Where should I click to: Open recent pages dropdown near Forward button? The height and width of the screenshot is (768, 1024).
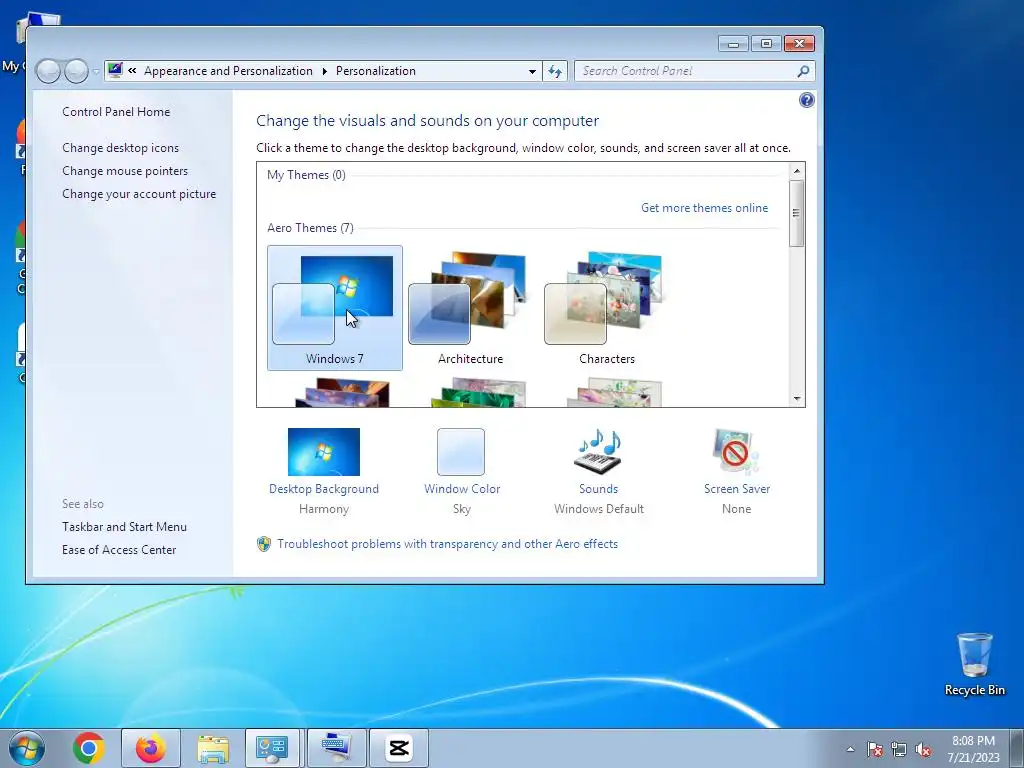95,71
